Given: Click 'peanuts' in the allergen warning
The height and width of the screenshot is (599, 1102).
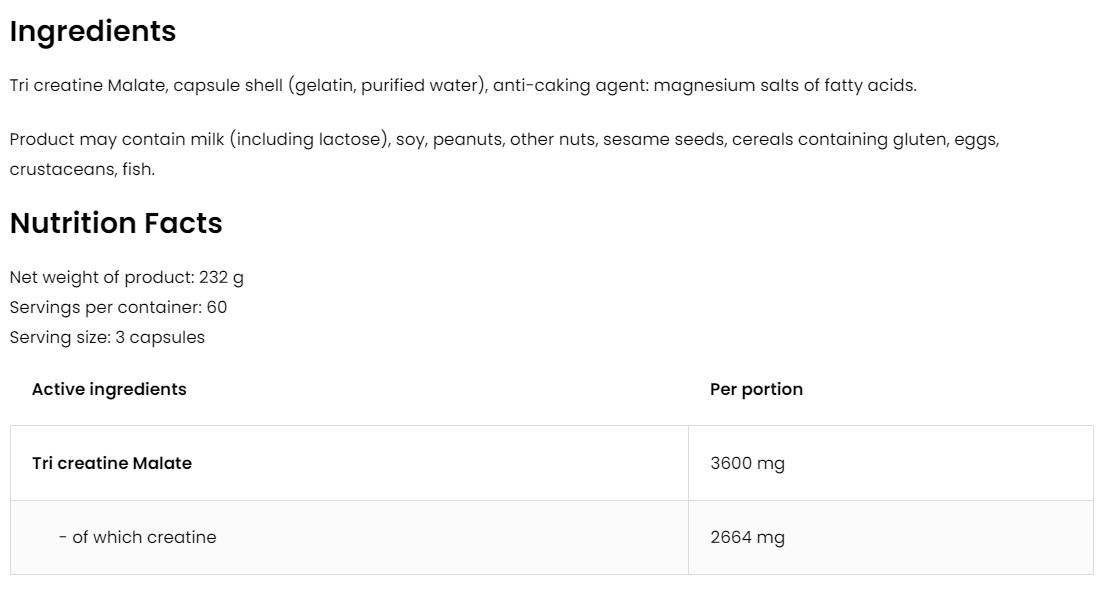Looking at the screenshot, I should (466, 140).
